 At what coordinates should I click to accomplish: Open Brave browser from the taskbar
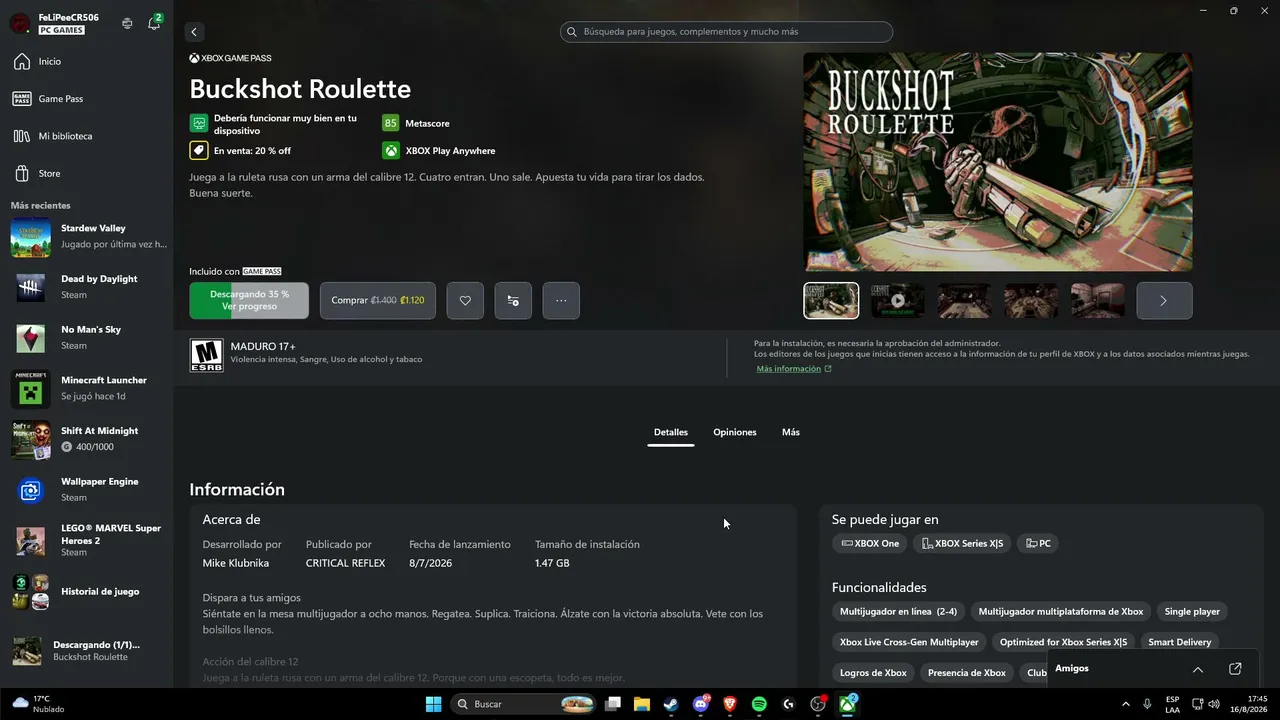[730, 704]
